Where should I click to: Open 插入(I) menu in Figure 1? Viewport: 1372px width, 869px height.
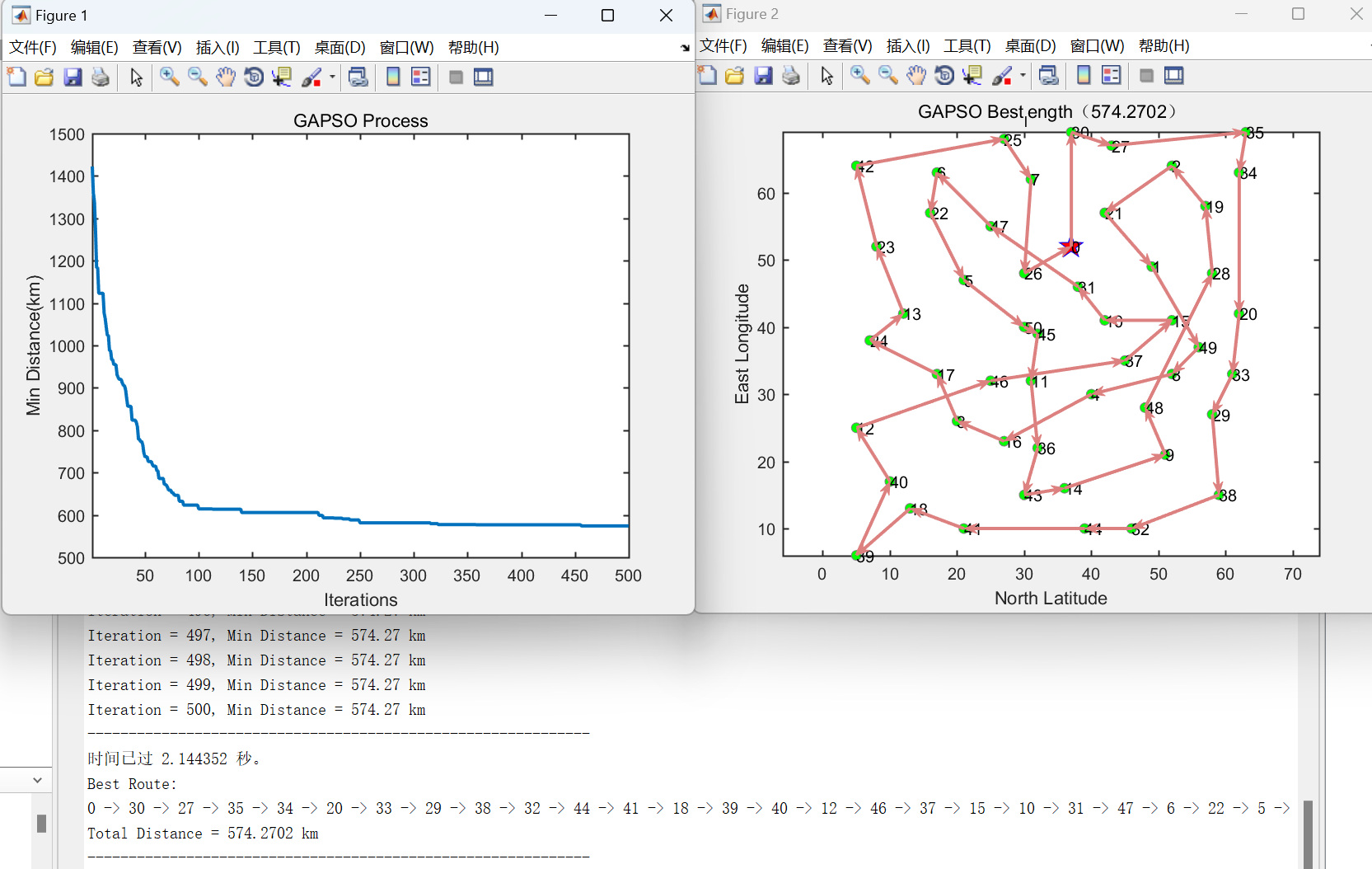218,48
